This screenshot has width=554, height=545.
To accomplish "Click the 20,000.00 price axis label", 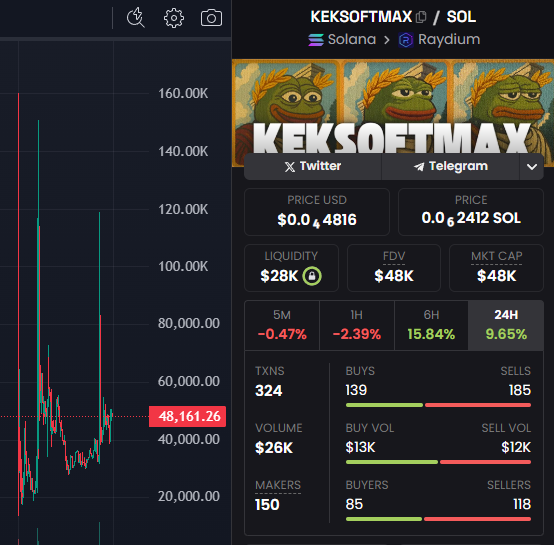I will pos(189,497).
